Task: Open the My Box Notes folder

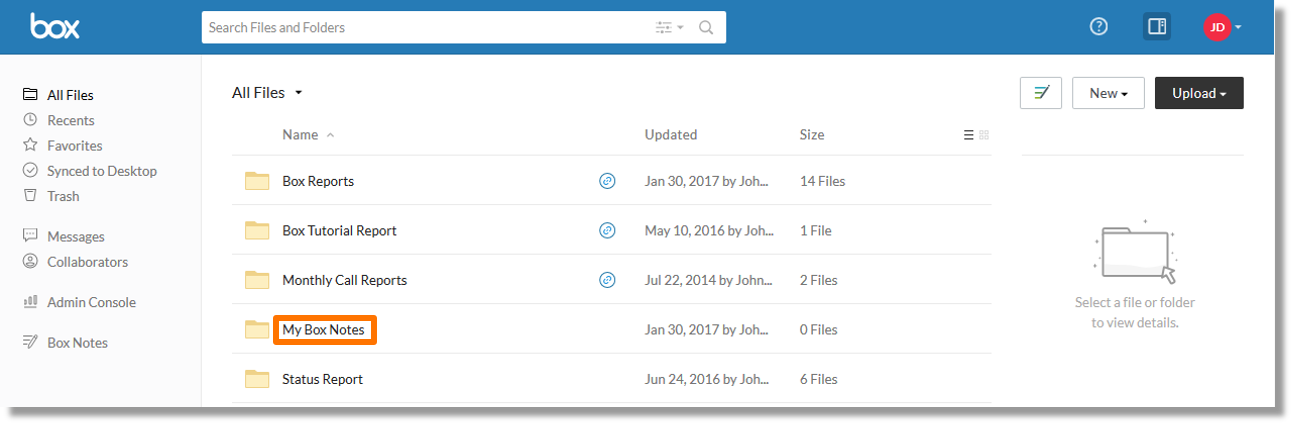Action: click(324, 330)
